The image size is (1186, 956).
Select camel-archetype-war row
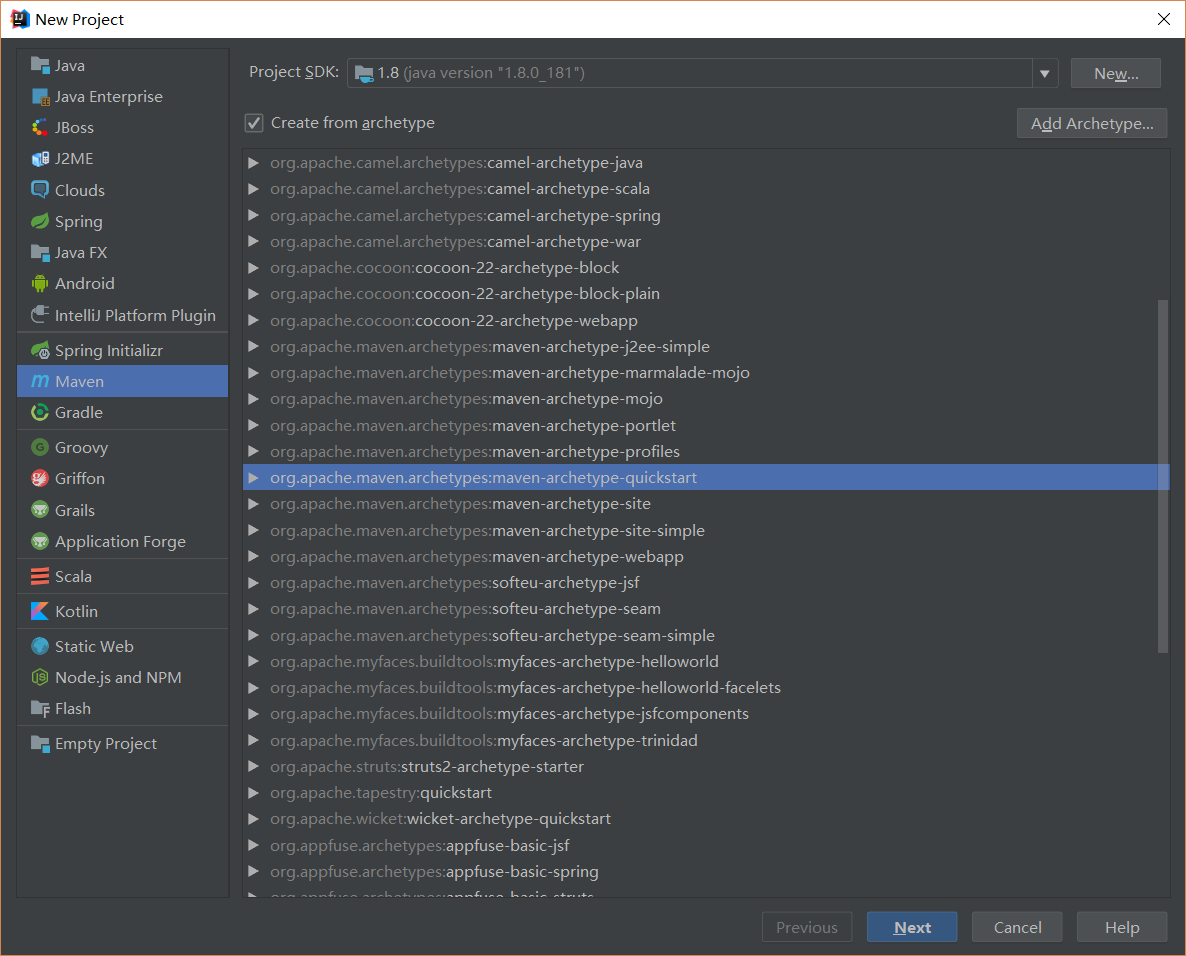click(706, 241)
